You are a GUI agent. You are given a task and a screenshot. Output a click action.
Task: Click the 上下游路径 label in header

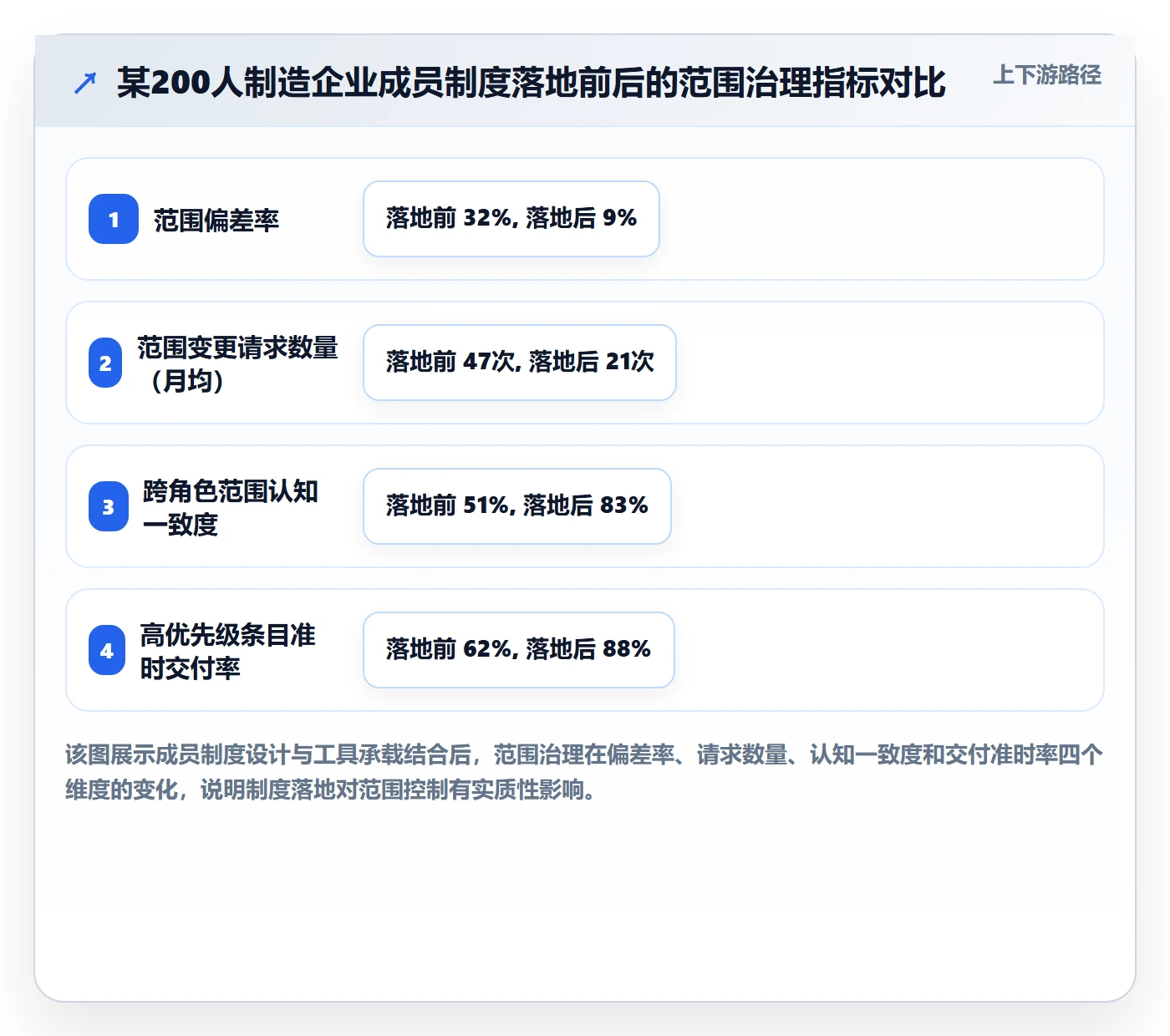(x=1047, y=75)
